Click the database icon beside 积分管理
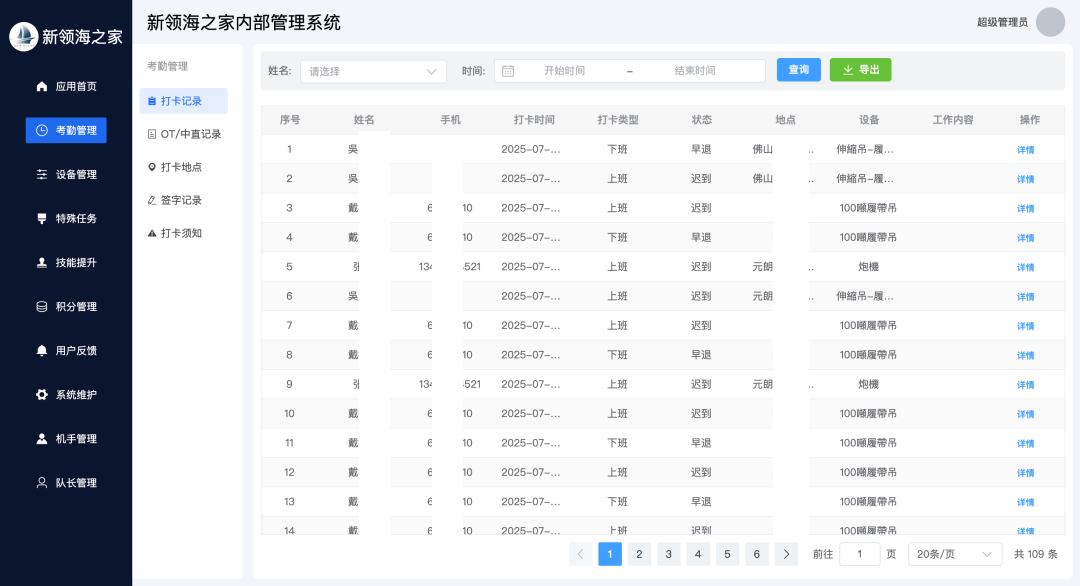This screenshot has width=1080, height=586. click(42, 306)
